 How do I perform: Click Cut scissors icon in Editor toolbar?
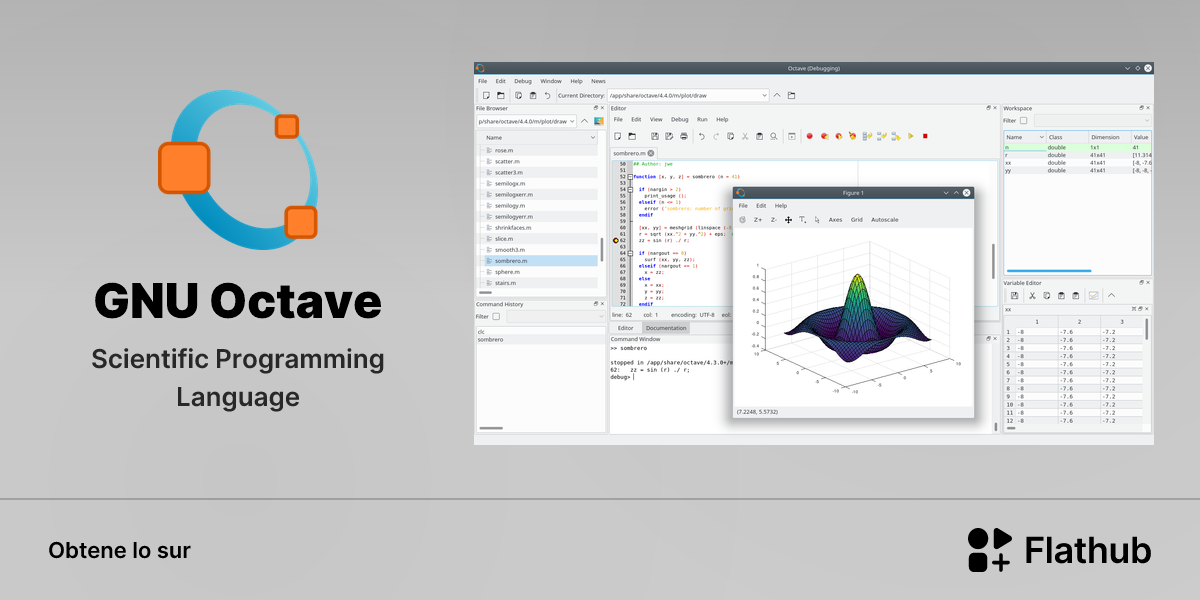[x=745, y=136]
